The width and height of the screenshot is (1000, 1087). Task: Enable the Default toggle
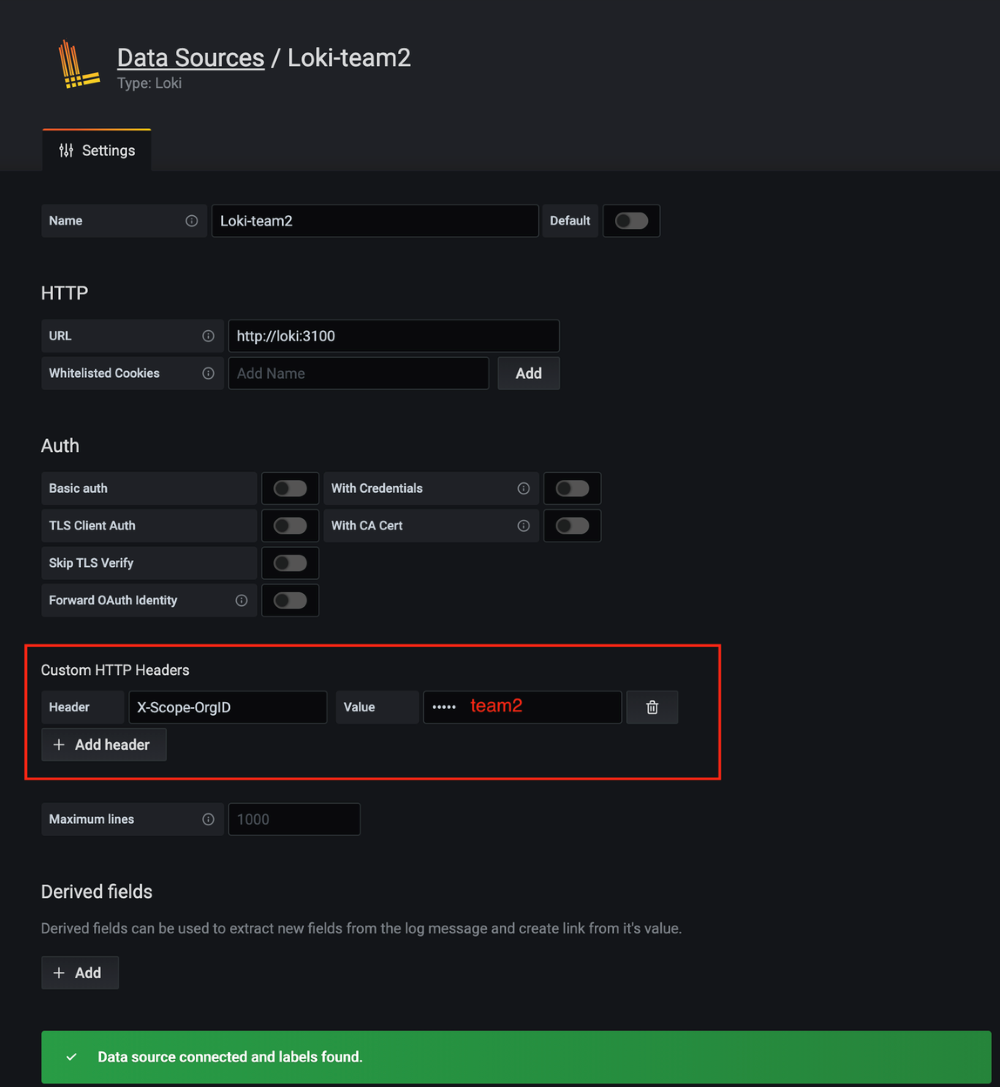tap(631, 220)
